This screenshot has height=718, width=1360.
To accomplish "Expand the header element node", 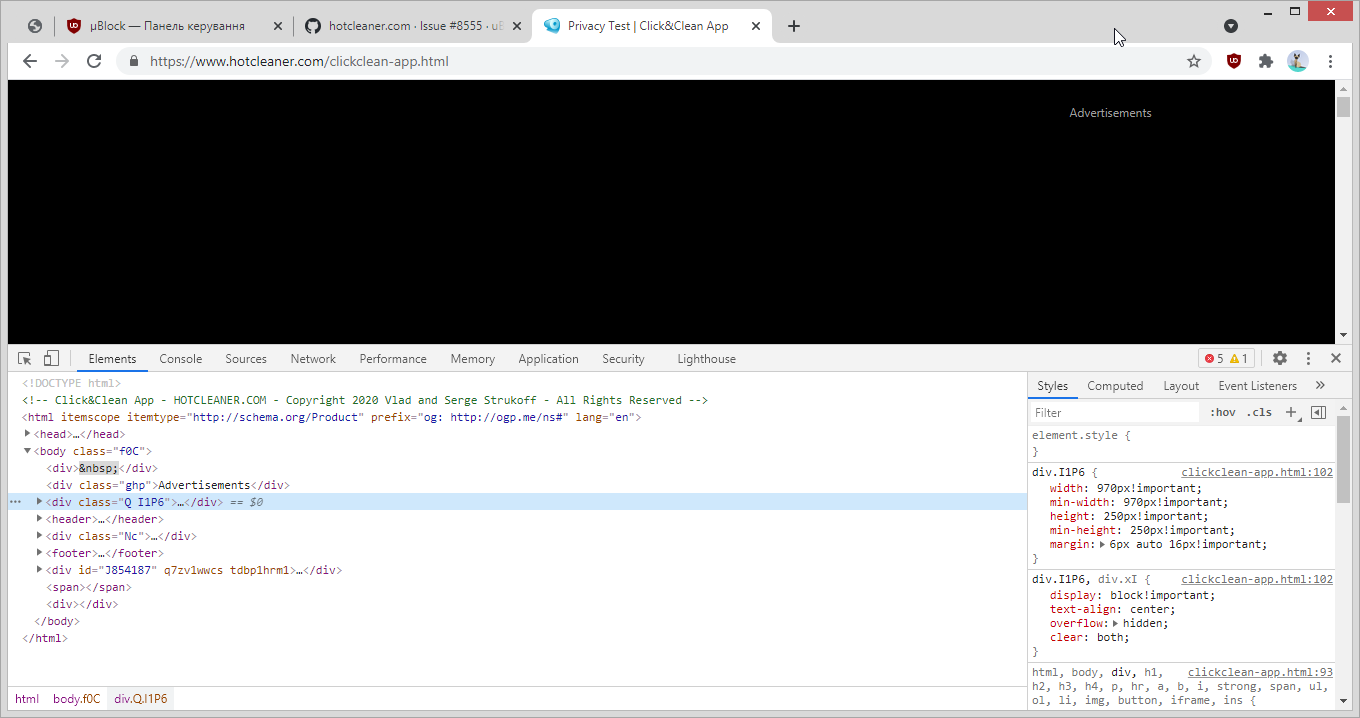I will [x=39, y=518].
